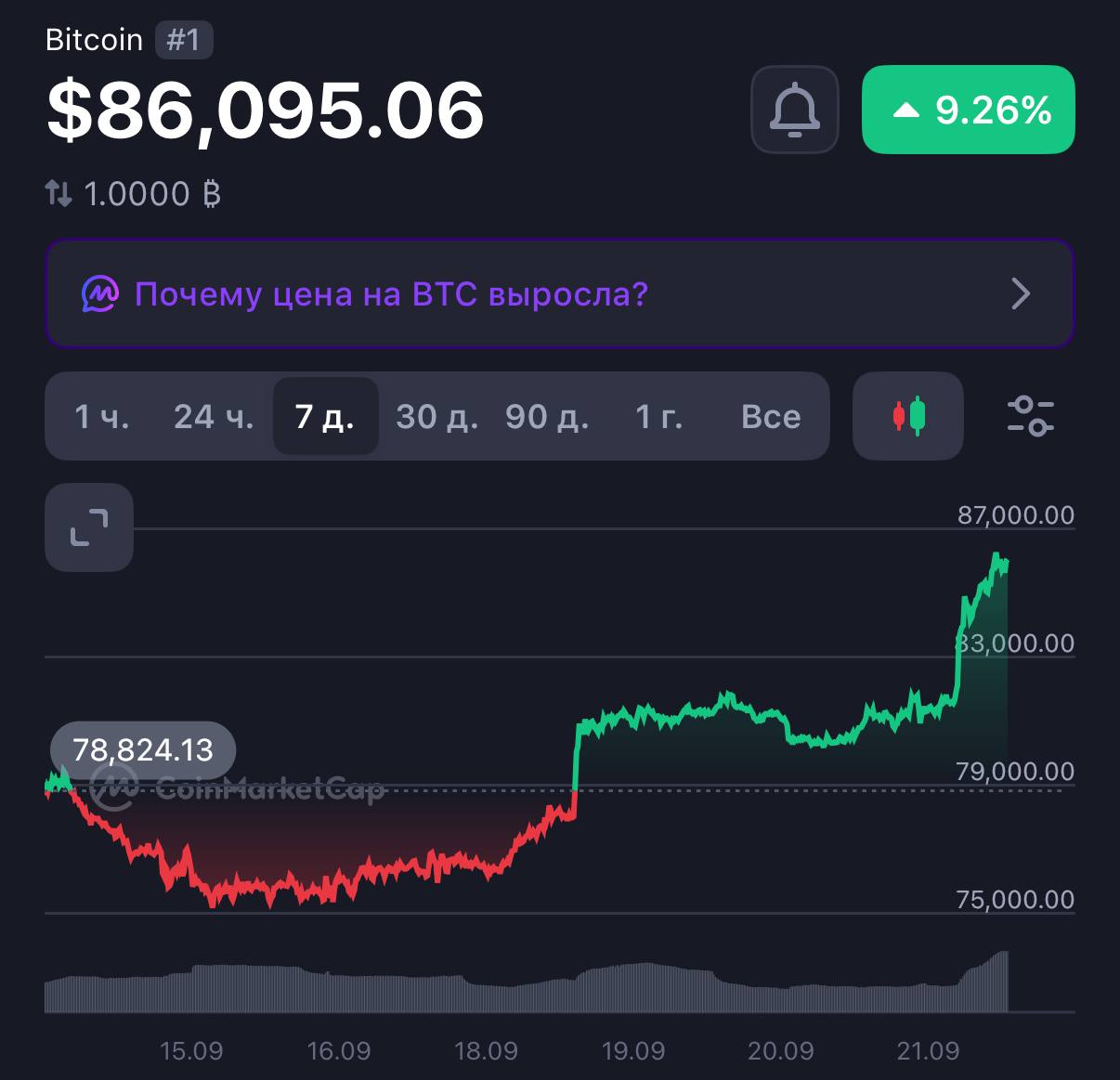Tap the CoinMarketCap AI chat icon
The height and width of the screenshot is (1080, 1120).
click(100, 294)
